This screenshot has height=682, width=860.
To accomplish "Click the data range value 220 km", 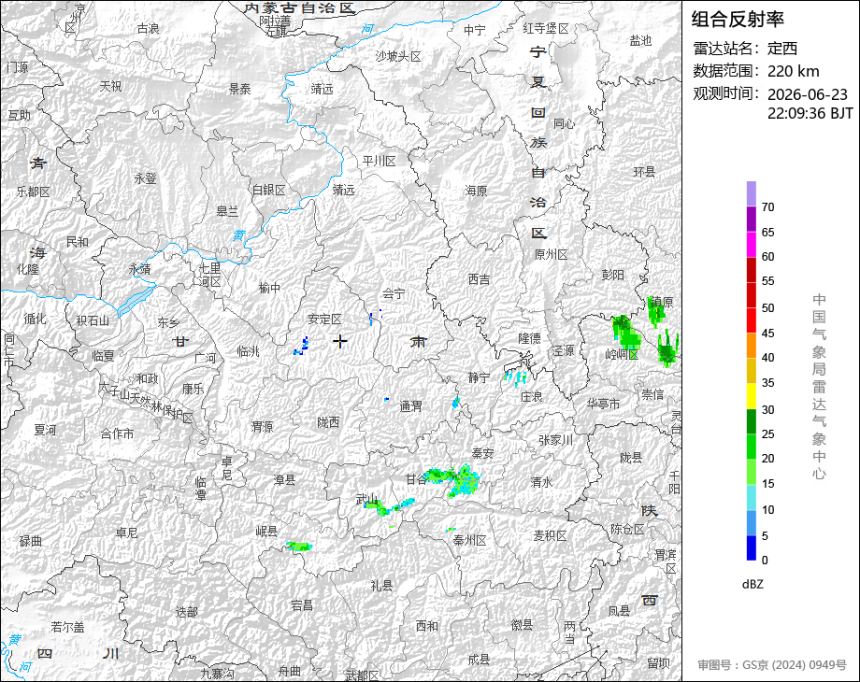I will (x=793, y=71).
